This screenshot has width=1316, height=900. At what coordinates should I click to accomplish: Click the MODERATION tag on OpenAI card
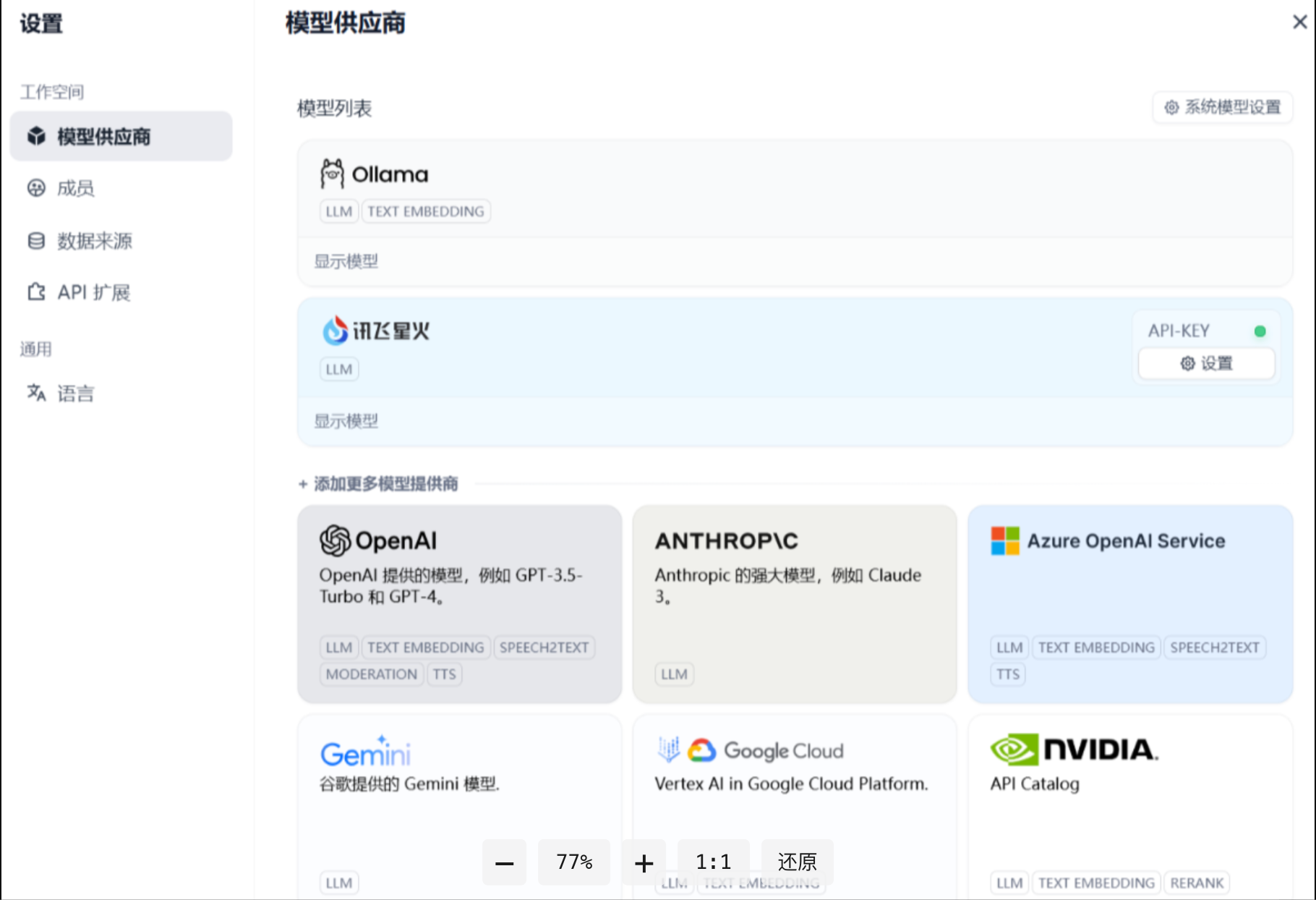[x=372, y=674]
